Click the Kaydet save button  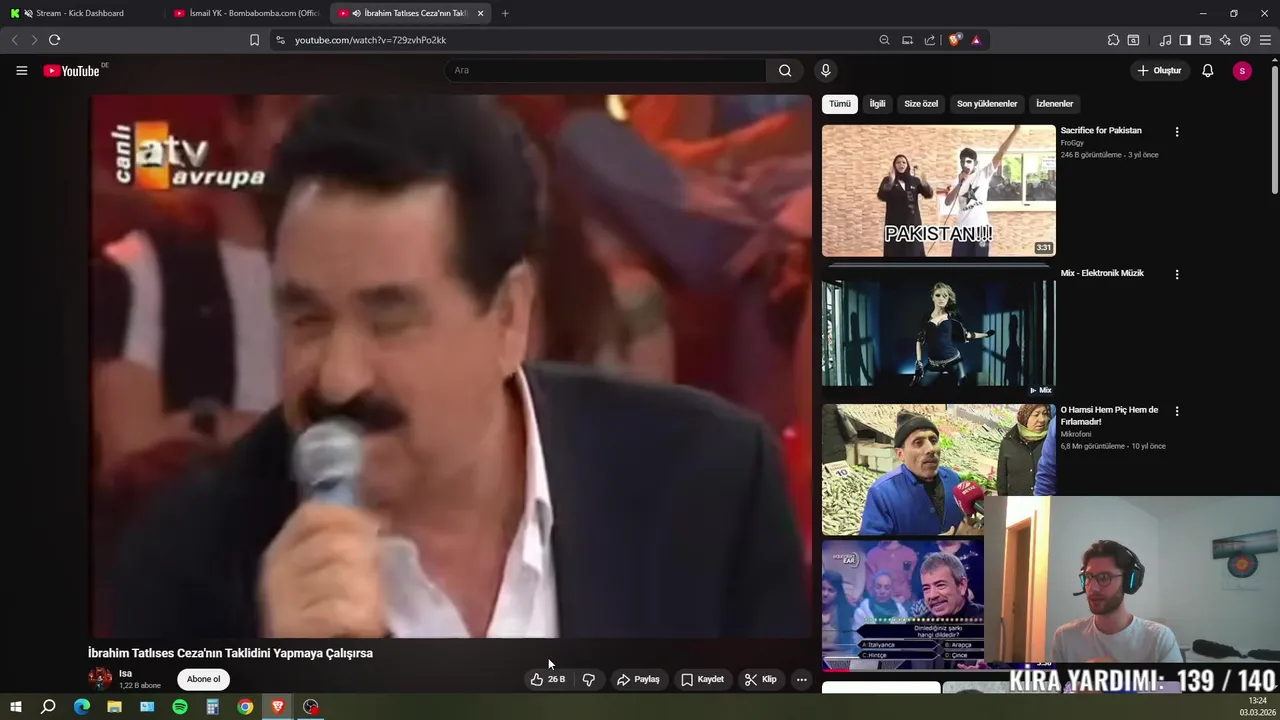pos(702,679)
